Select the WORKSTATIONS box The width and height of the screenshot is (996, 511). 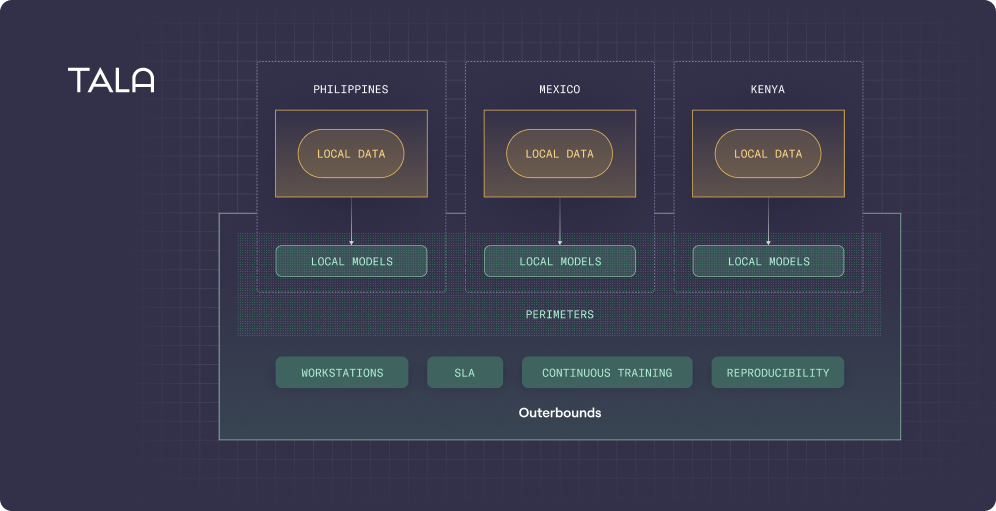click(x=342, y=372)
